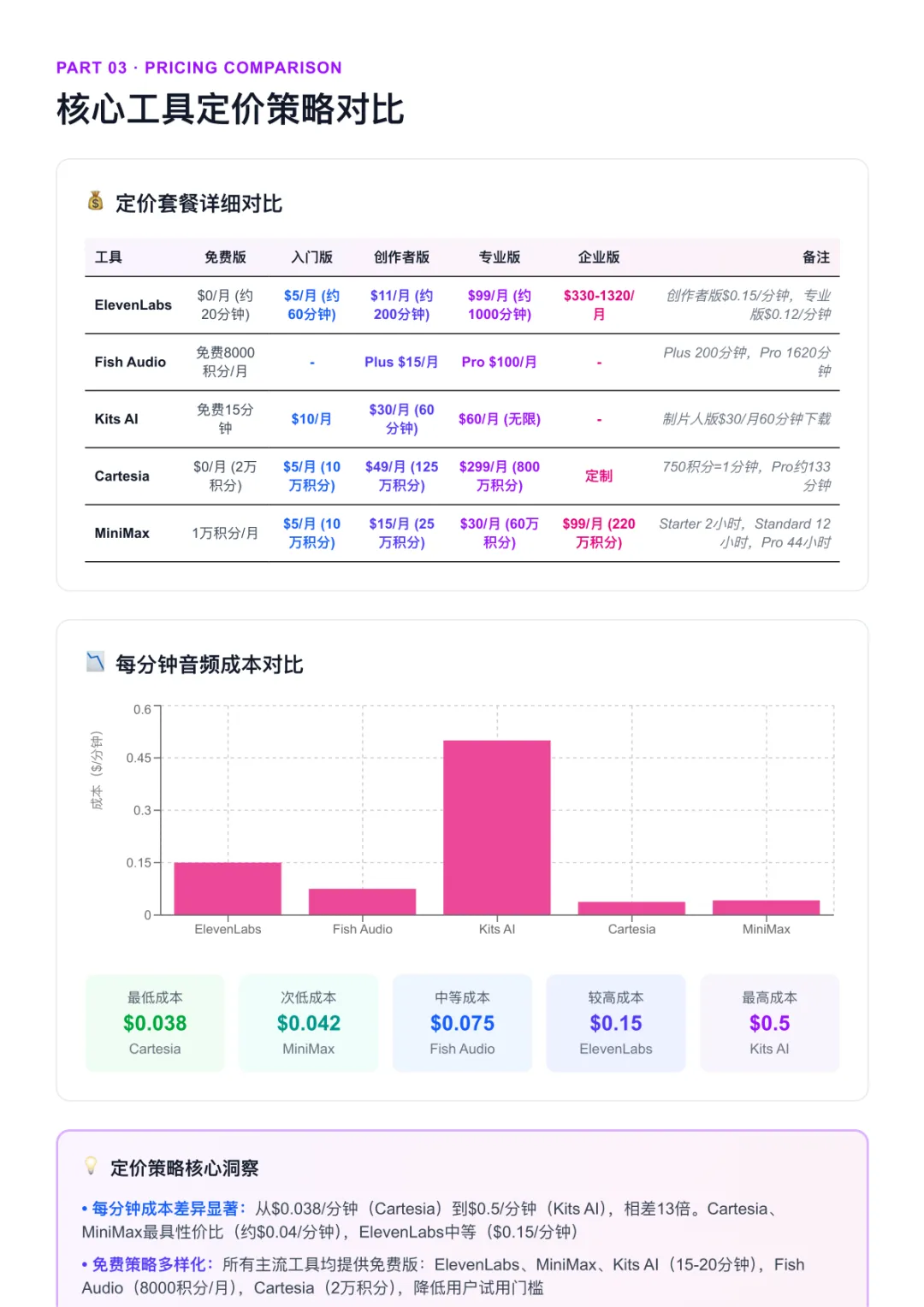Select the Cartesia row name in table
The width and height of the screenshot is (924, 1307).
click(x=121, y=476)
